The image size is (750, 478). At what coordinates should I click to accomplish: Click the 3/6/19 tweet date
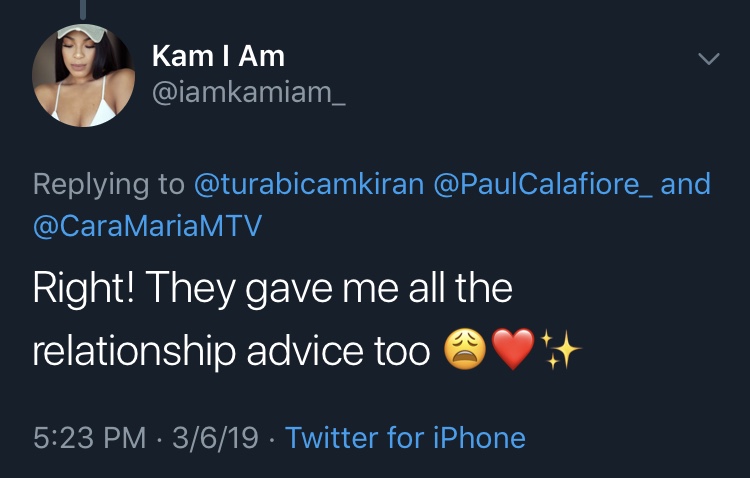click(215, 437)
